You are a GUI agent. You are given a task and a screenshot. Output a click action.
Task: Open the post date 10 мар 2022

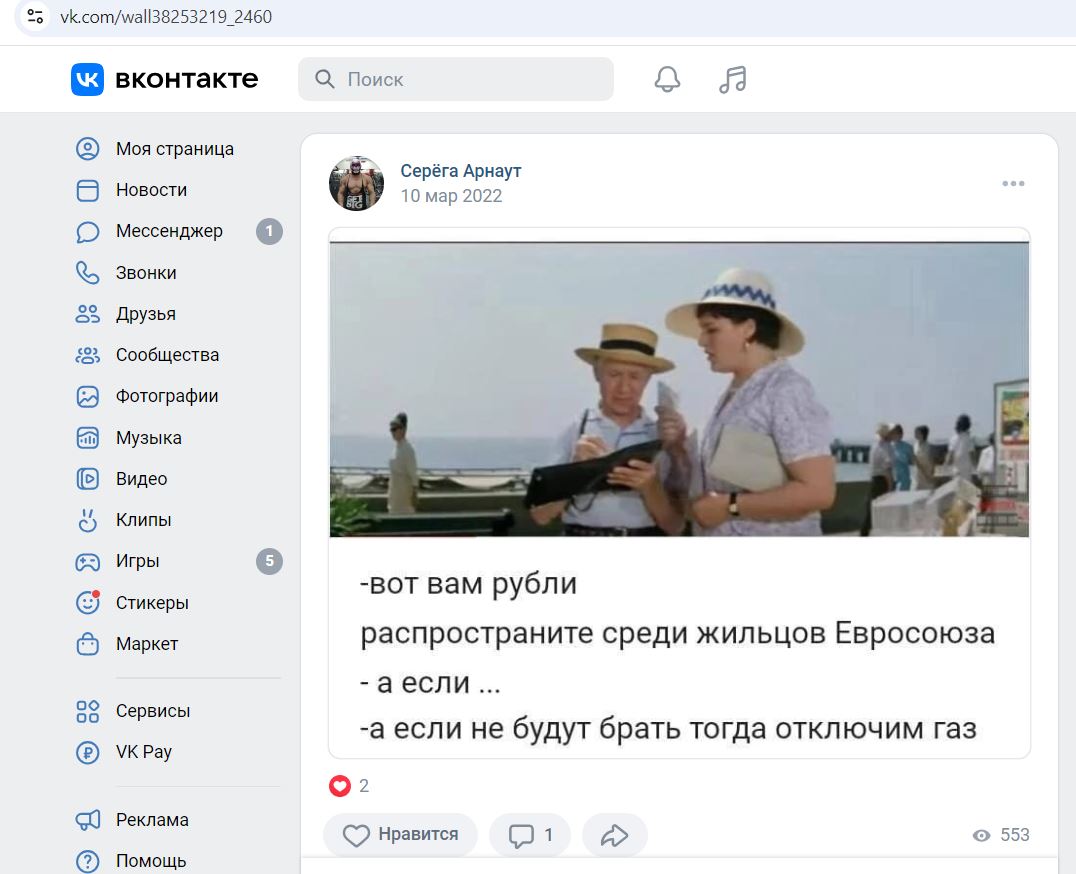(x=452, y=196)
